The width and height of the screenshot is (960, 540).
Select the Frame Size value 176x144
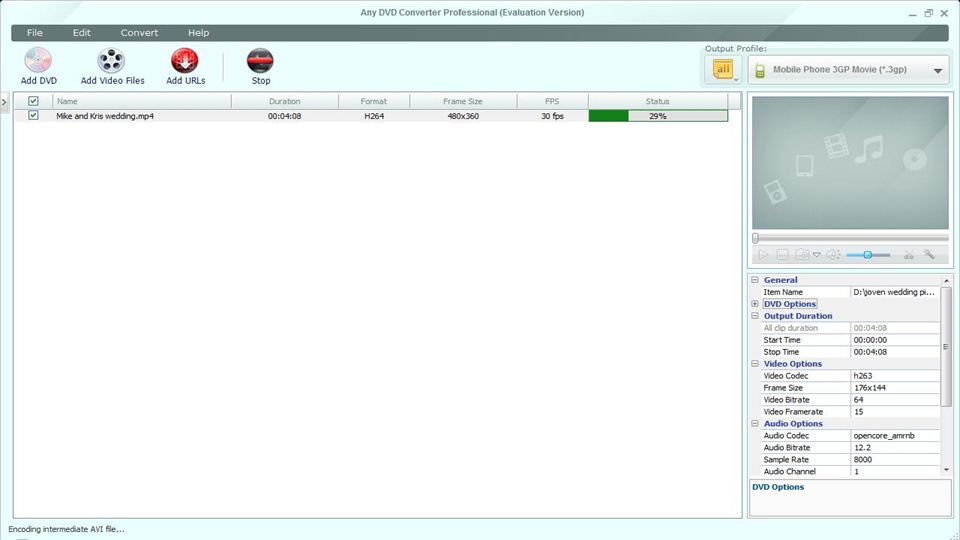click(895, 388)
